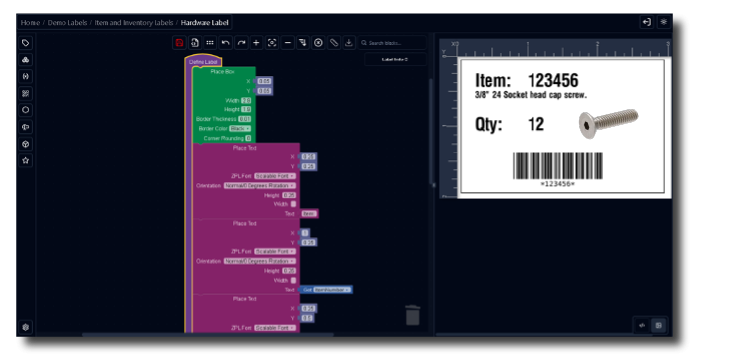Click the Search blocks input field
The image size is (746, 362).
[x=392, y=43]
